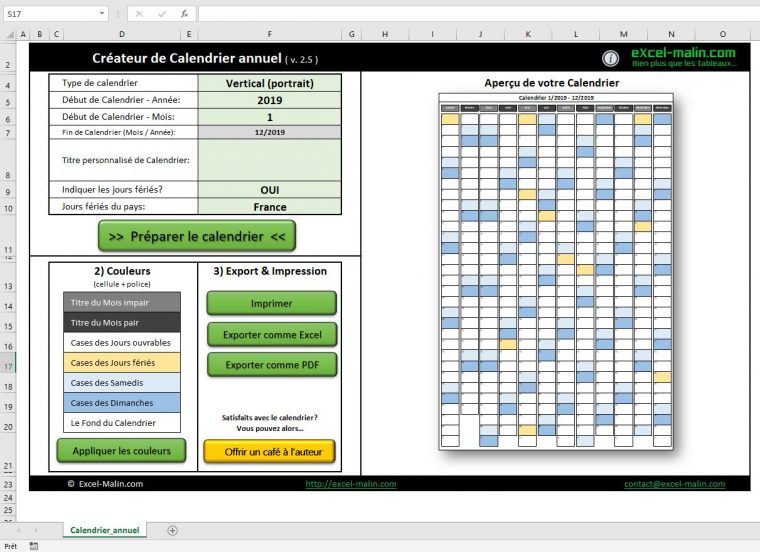This screenshot has height=552, width=760.
Task: Click the contact@excel-malin.com email link
Action: (x=675, y=484)
